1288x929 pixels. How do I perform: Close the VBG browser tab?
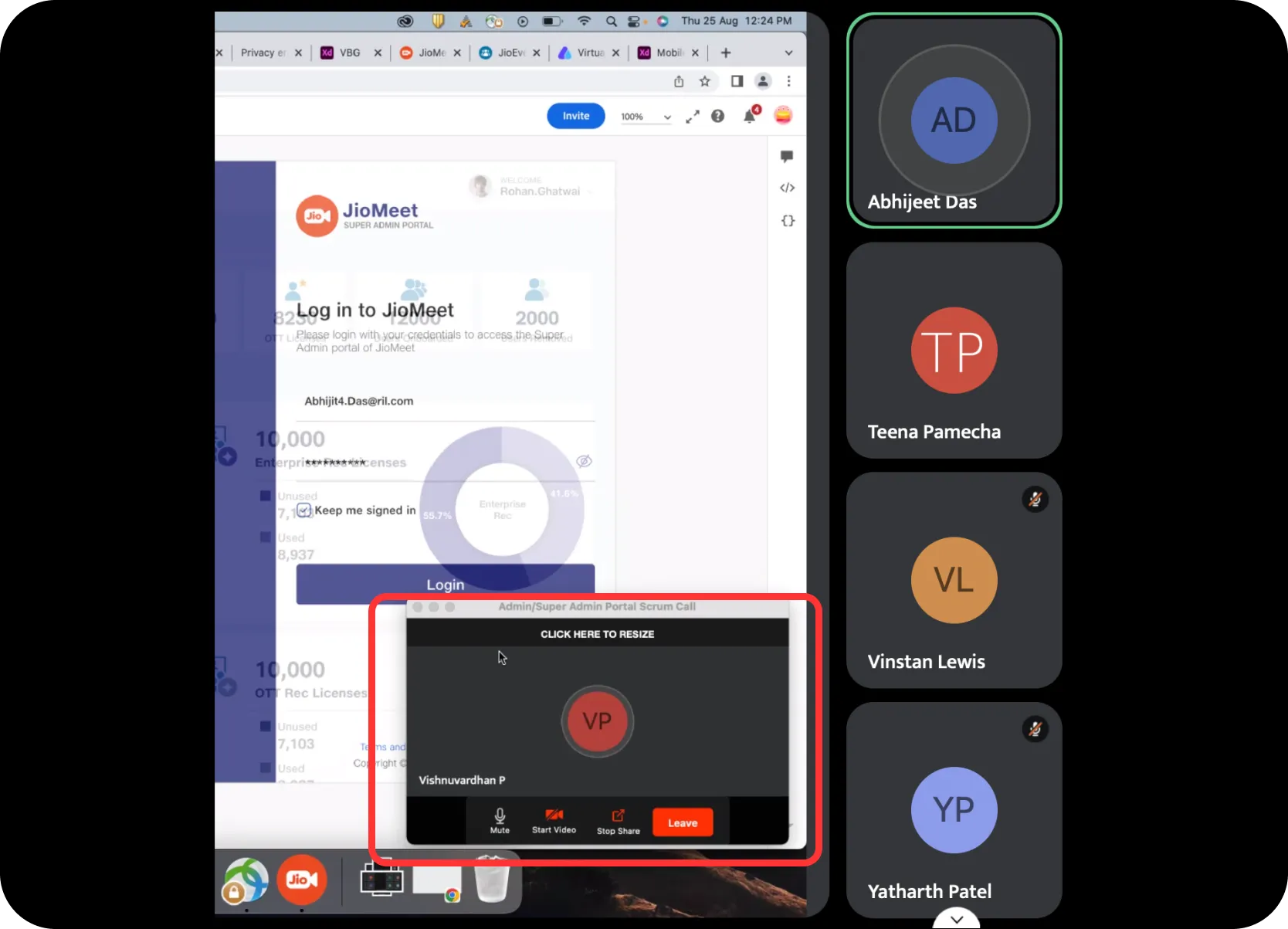[378, 53]
